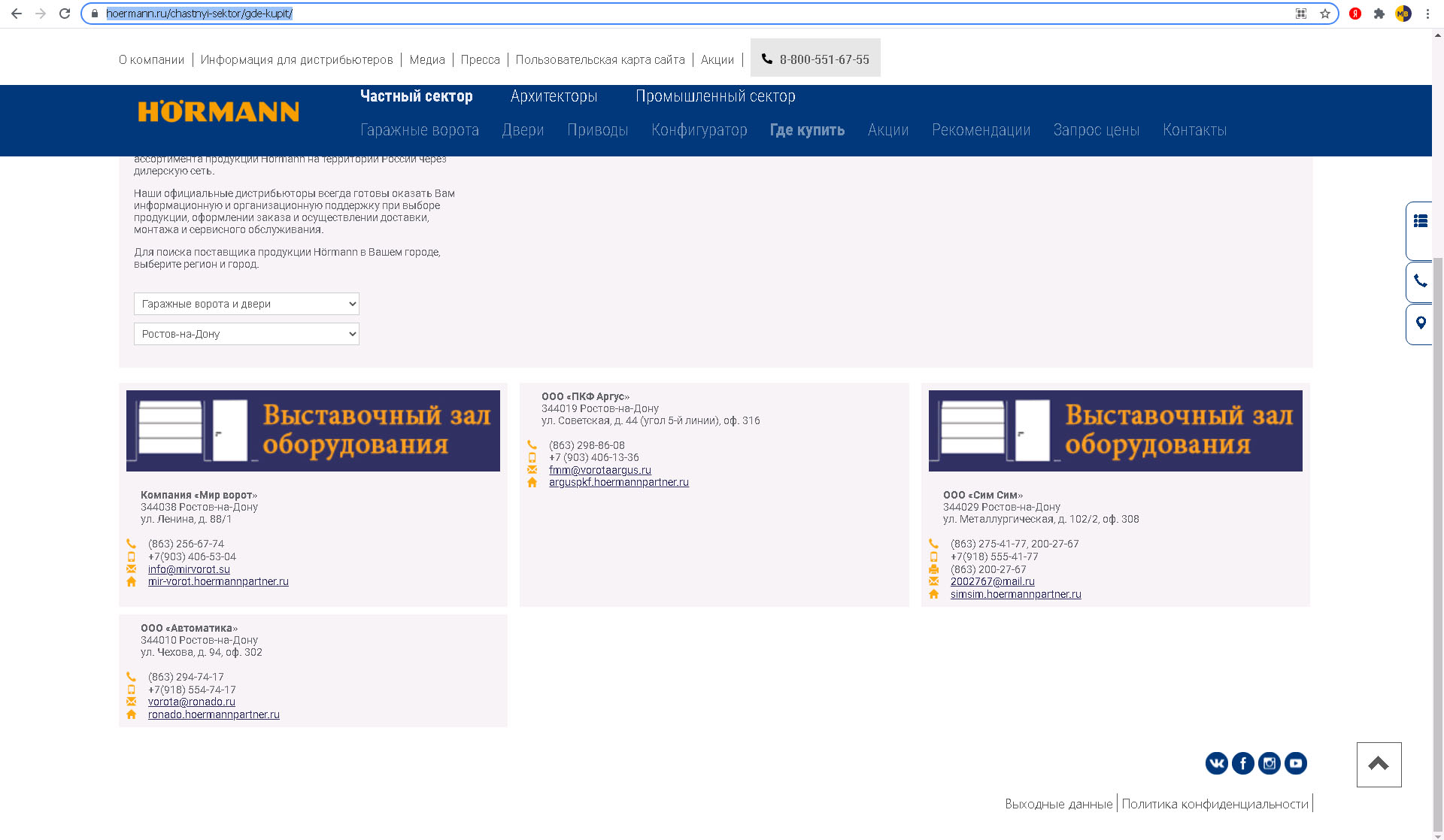Image resolution: width=1444 pixels, height=840 pixels.
Task: Bookmark this page with star icon
Action: 1325,14
